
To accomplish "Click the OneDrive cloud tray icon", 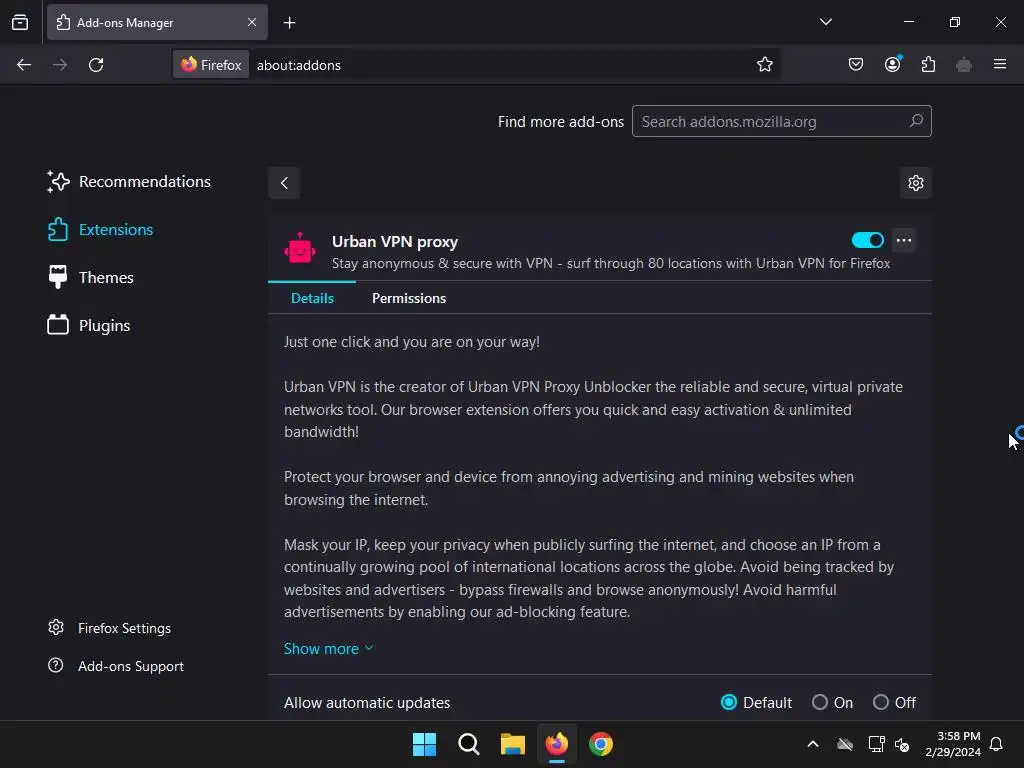I will tap(845, 744).
